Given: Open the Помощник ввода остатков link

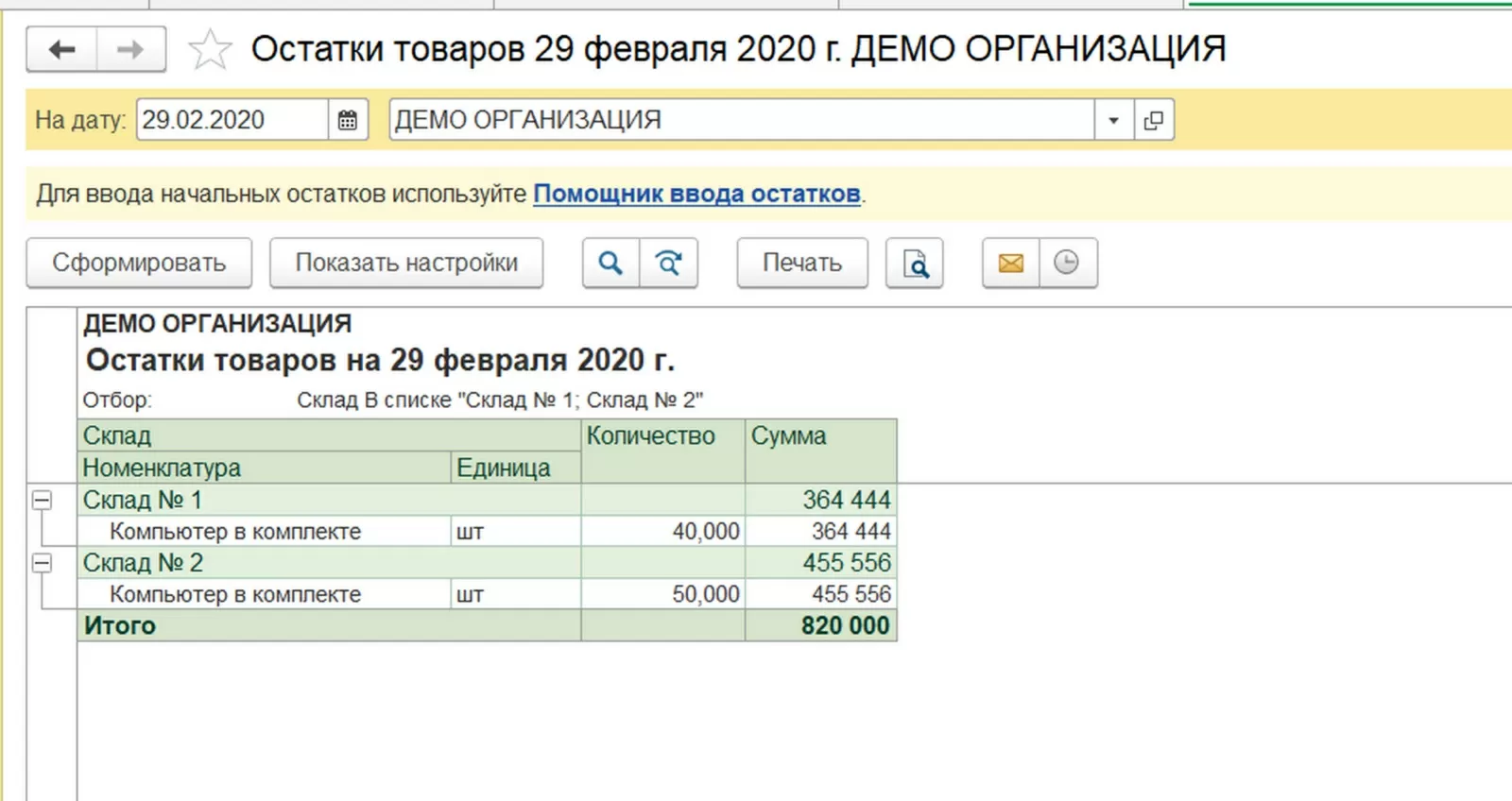Looking at the screenshot, I should coord(696,194).
